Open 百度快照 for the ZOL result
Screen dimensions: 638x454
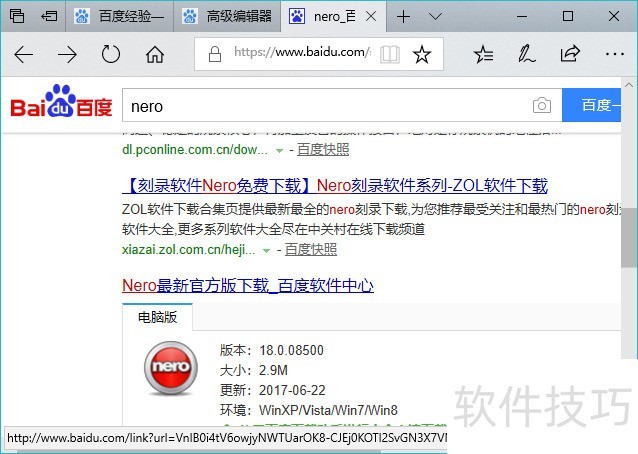(311, 249)
